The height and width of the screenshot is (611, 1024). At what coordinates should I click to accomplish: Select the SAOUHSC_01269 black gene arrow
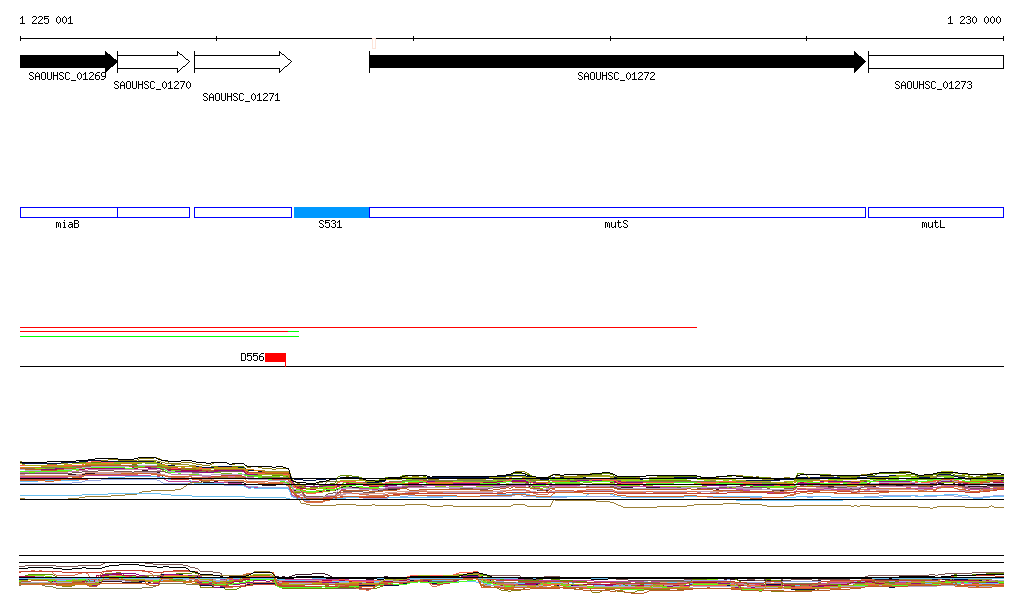click(x=69, y=62)
